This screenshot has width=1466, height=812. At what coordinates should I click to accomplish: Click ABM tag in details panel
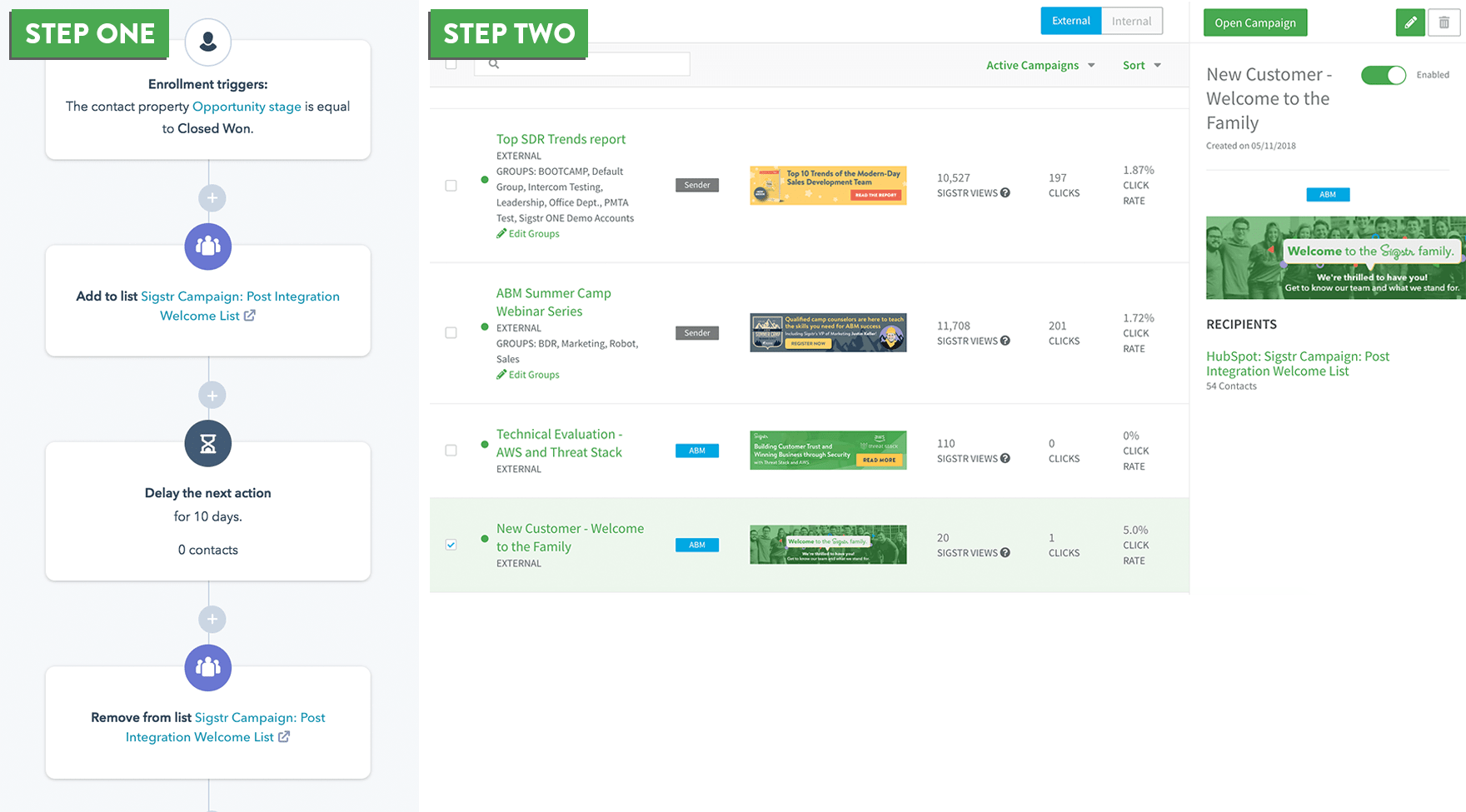(x=1328, y=194)
